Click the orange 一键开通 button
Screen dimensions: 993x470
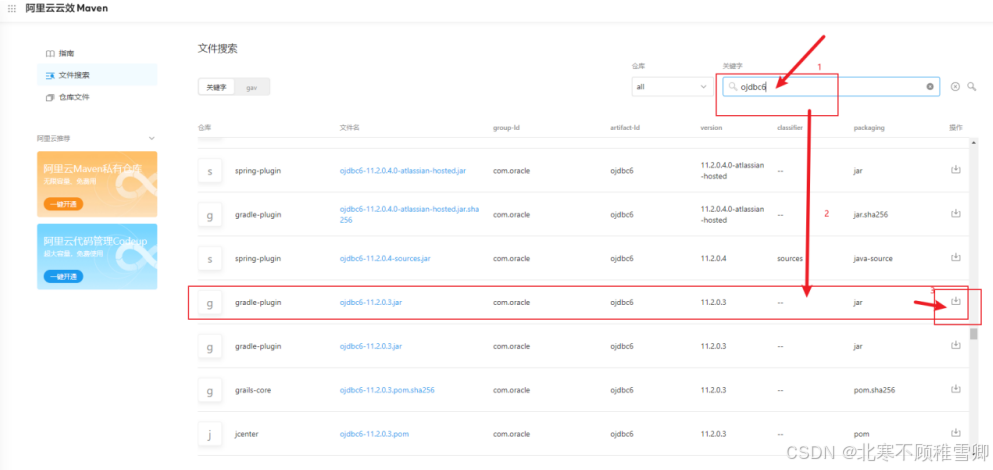click(x=63, y=204)
